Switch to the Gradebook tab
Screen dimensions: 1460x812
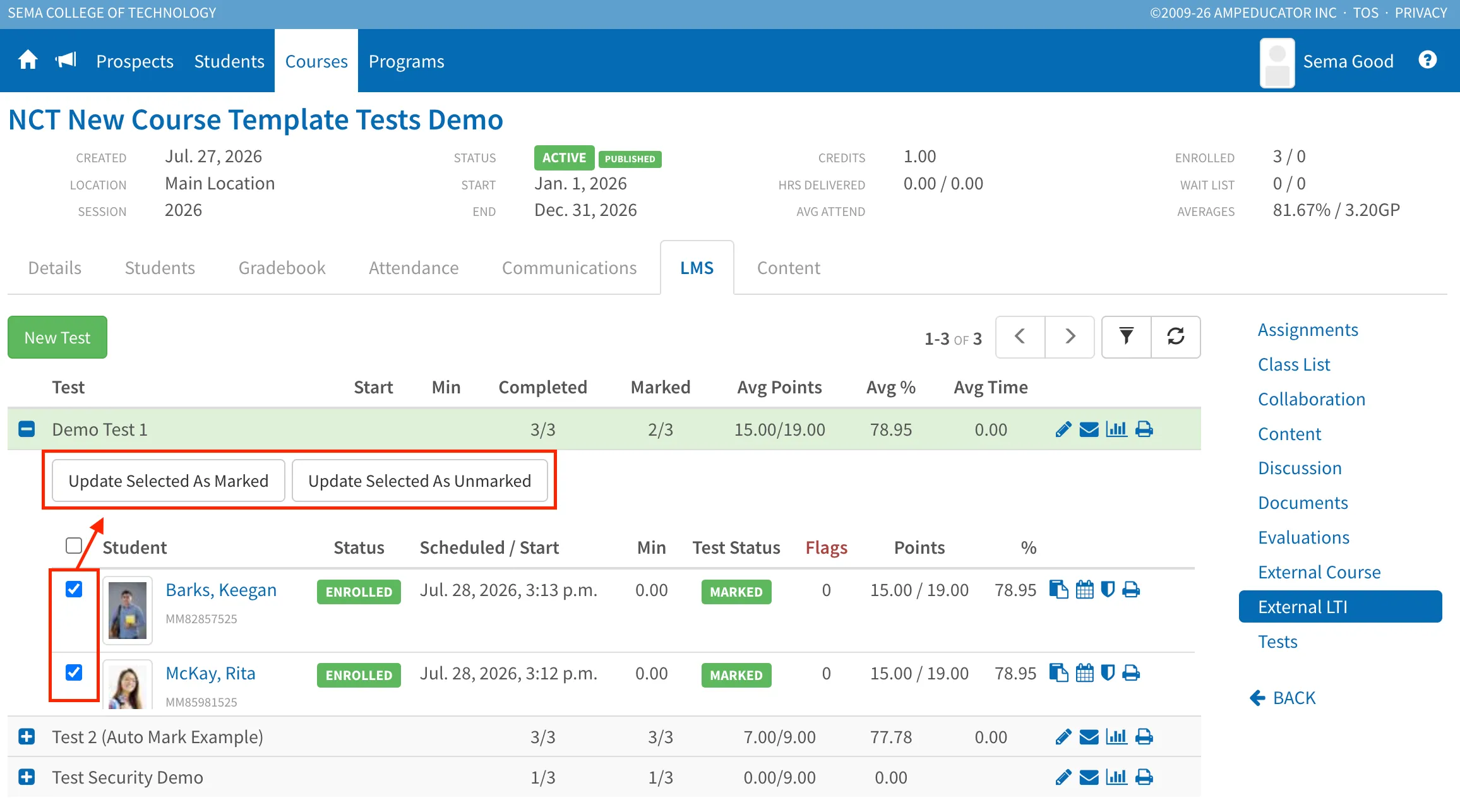[x=282, y=268]
